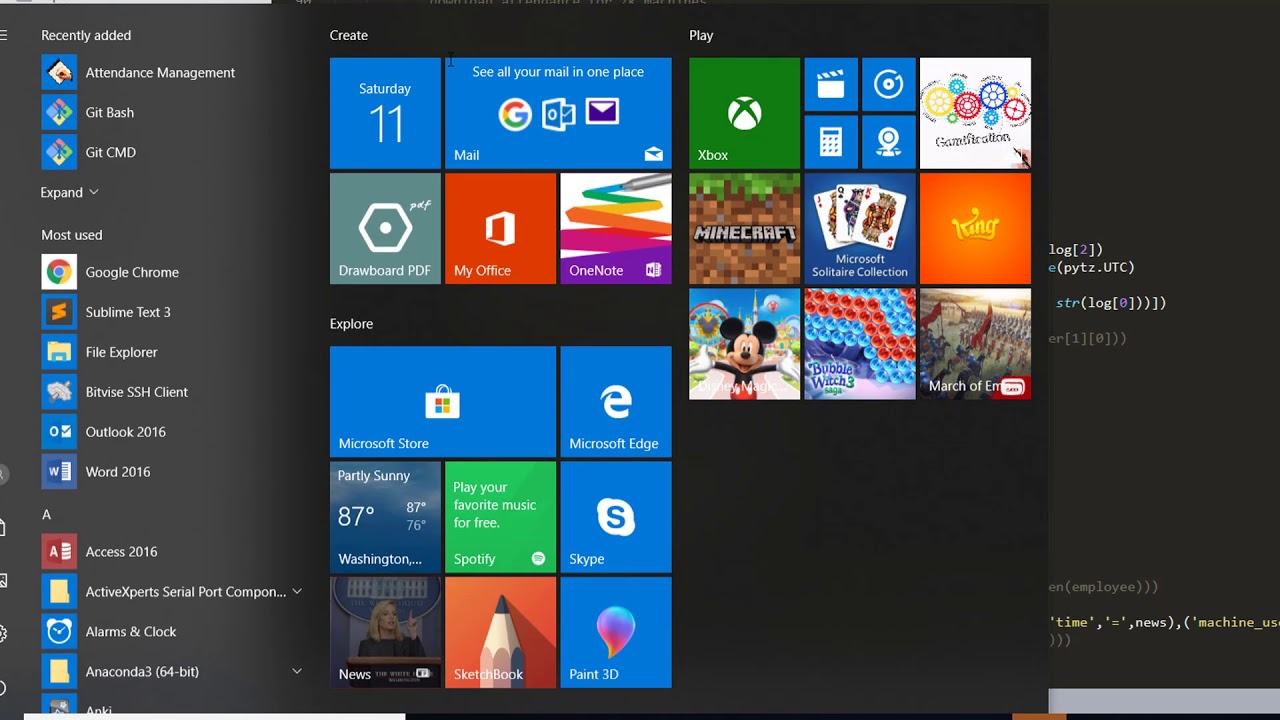
Task: Open Google Chrome from Most used
Action: point(170,272)
